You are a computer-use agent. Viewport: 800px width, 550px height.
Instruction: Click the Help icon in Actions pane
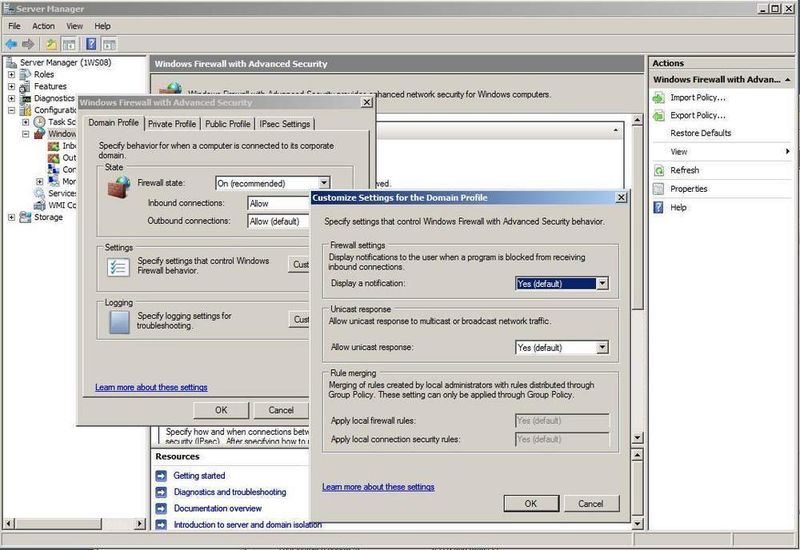point(659,207)
